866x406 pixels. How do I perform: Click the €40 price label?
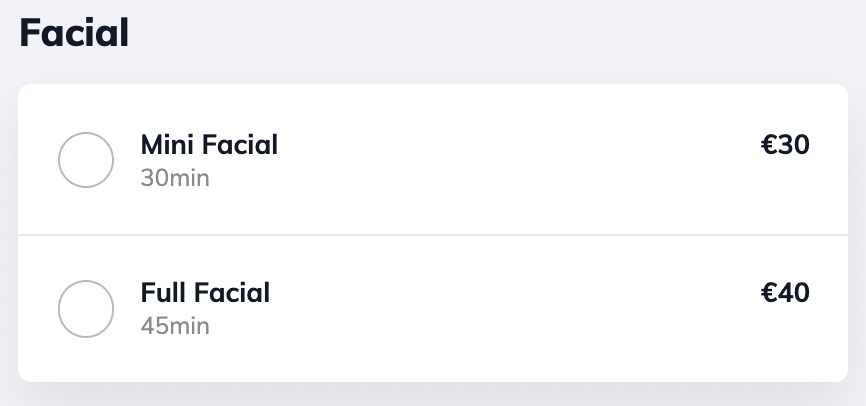785,293
